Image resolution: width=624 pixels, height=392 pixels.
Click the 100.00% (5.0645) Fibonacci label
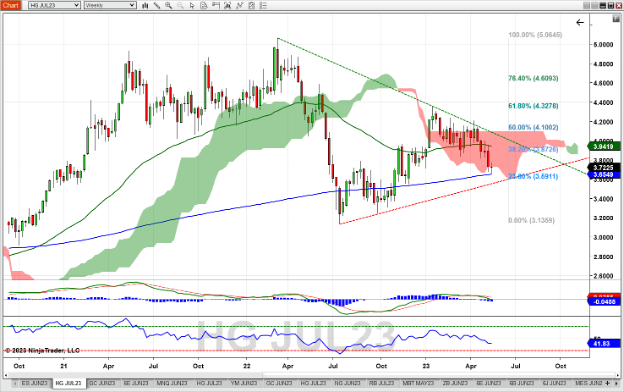point(535,35)
